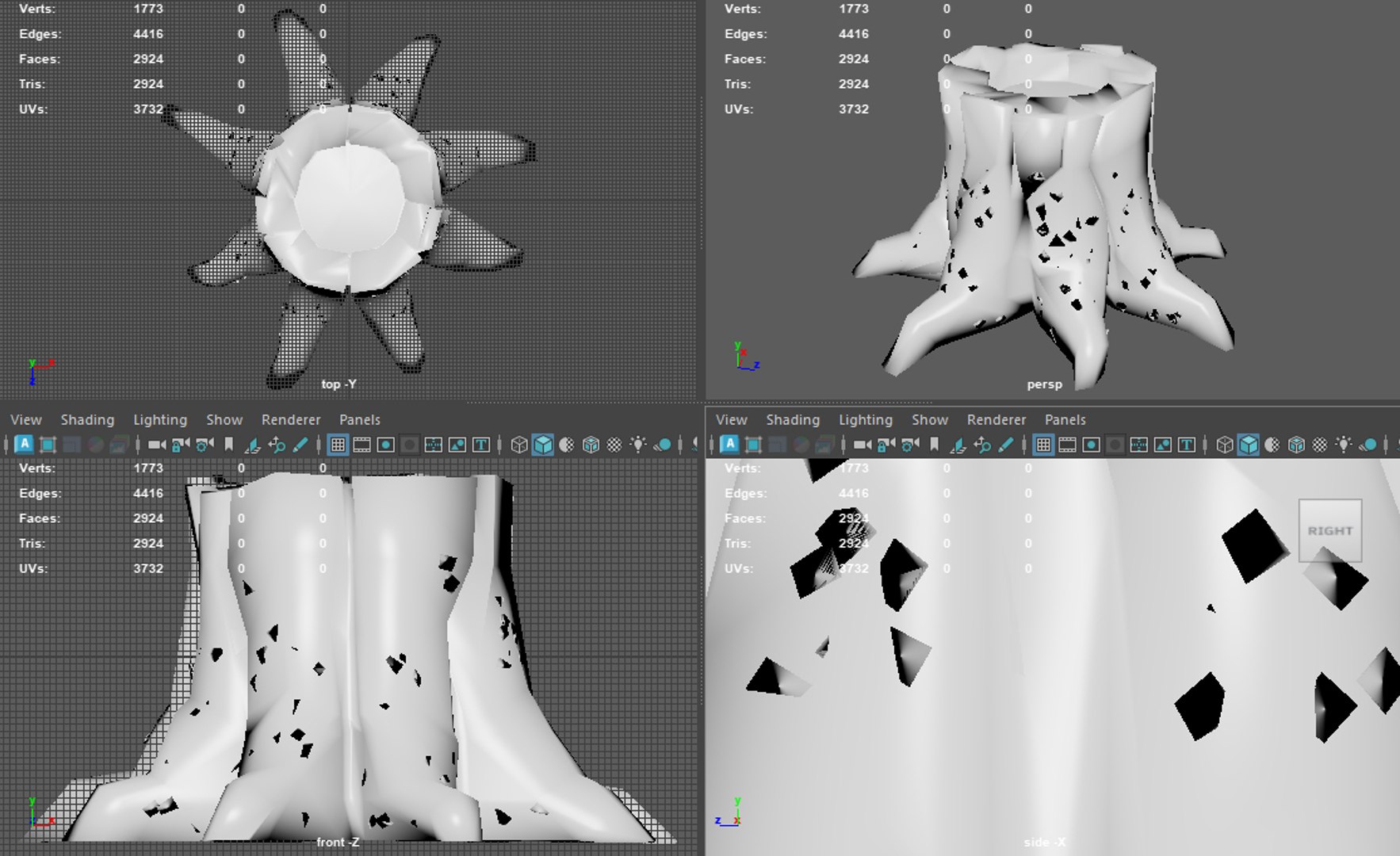Enable Shadows icon in side -X panel toolbar
Image resolution: width=1400 pixels, height=856 pixels.
click(x=1367, y=445)
